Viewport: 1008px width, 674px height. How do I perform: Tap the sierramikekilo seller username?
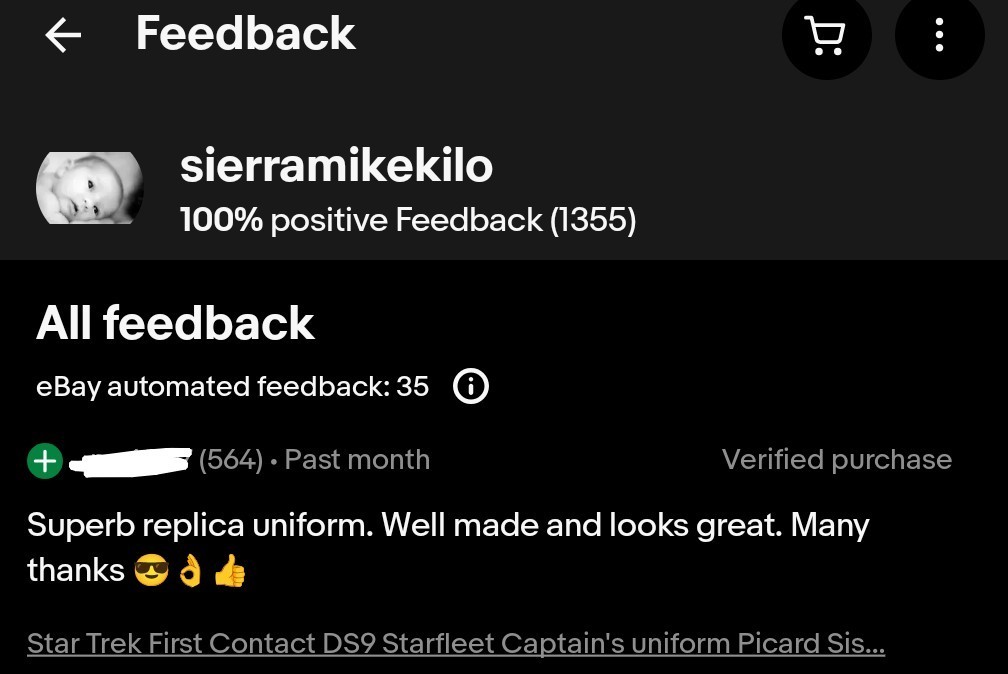tap(336, 166)
